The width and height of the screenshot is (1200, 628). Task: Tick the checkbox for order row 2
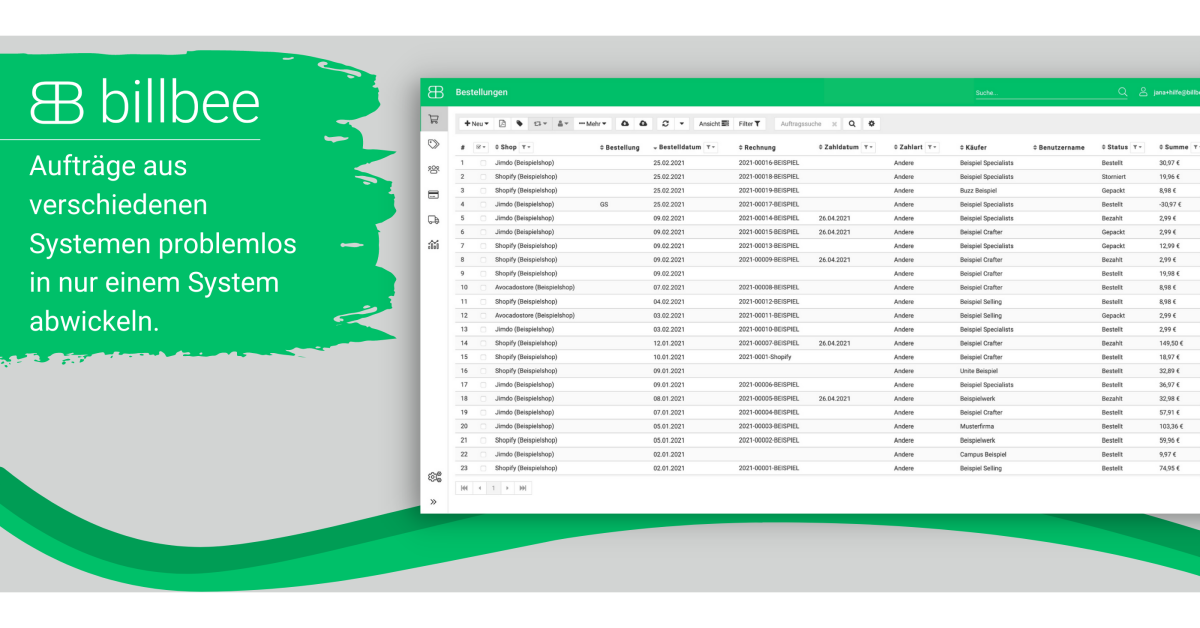pyautogui.click(x=483, y=176)
